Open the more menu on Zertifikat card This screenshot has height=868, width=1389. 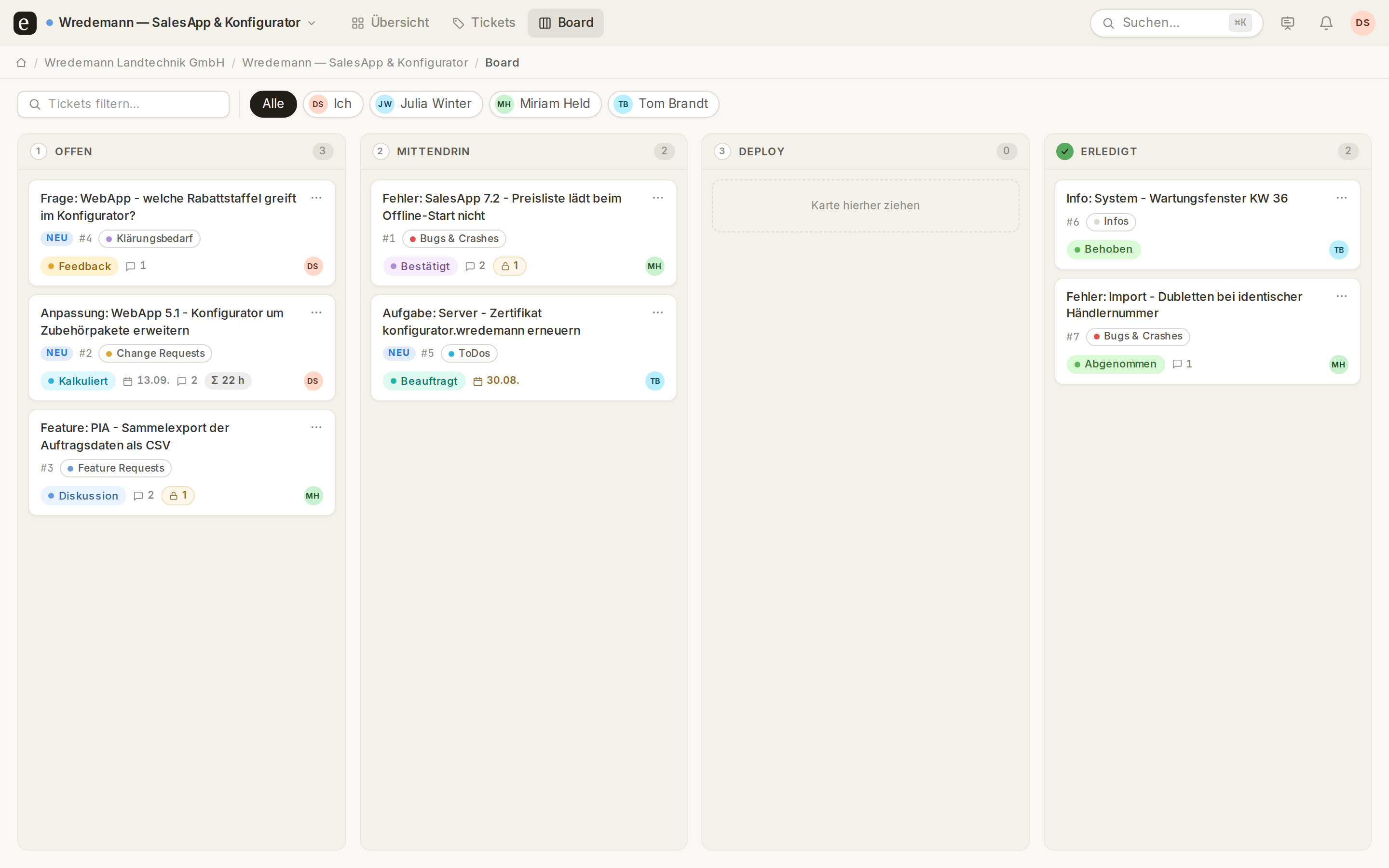pyautogui.click(x=658, y=313)
